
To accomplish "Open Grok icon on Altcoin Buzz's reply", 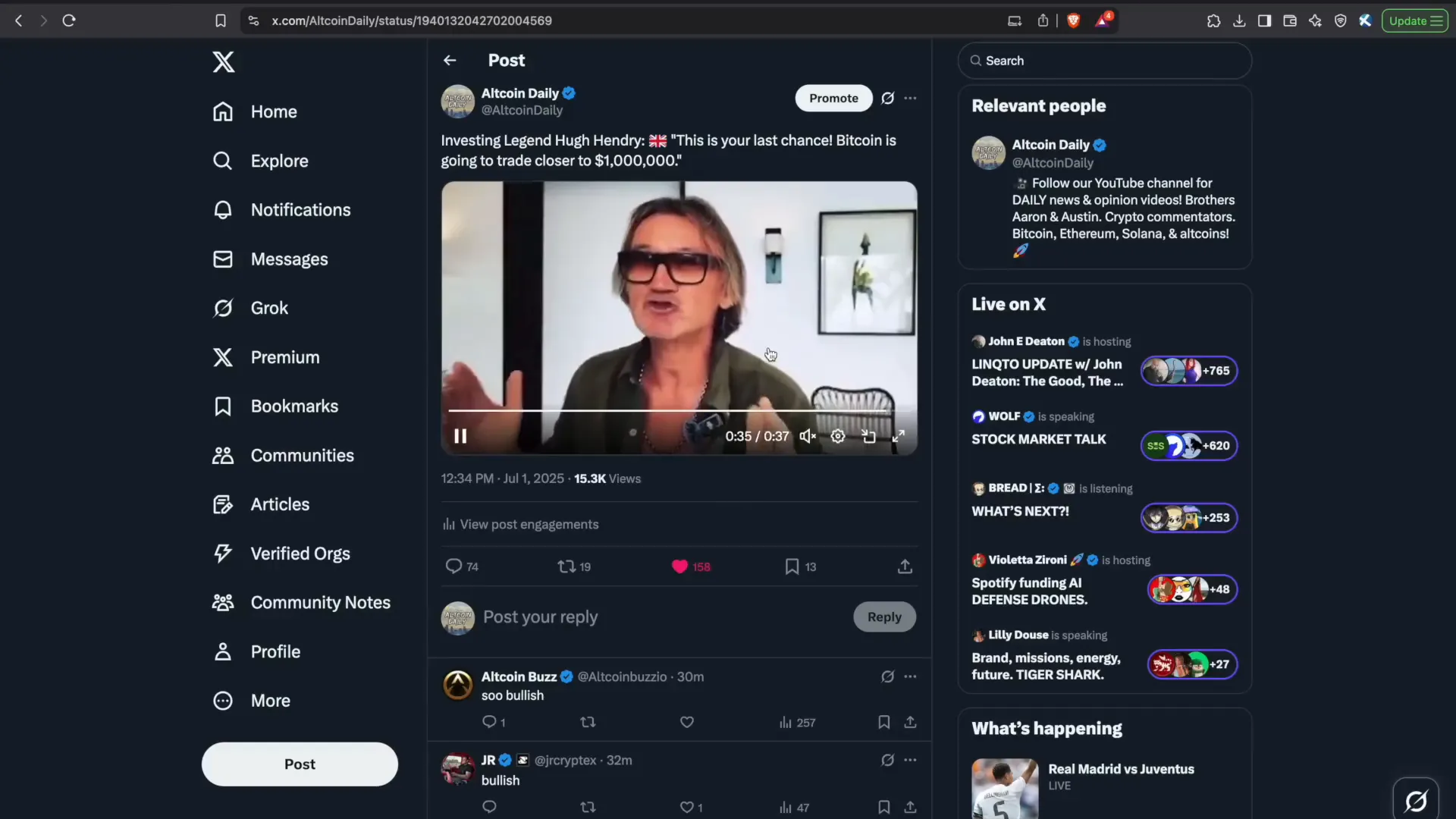I will click(x=887, y=676).
